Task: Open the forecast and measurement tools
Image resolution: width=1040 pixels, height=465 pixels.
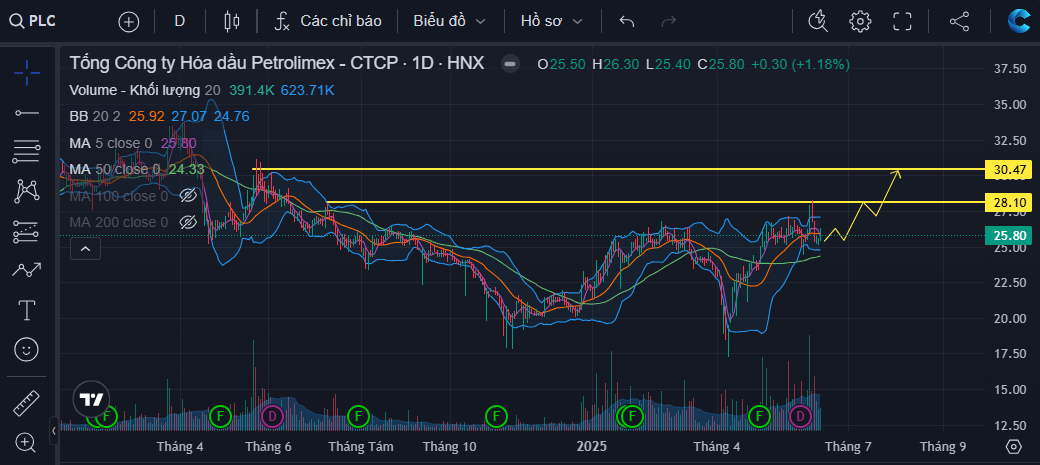Action: tap(27, 231)
